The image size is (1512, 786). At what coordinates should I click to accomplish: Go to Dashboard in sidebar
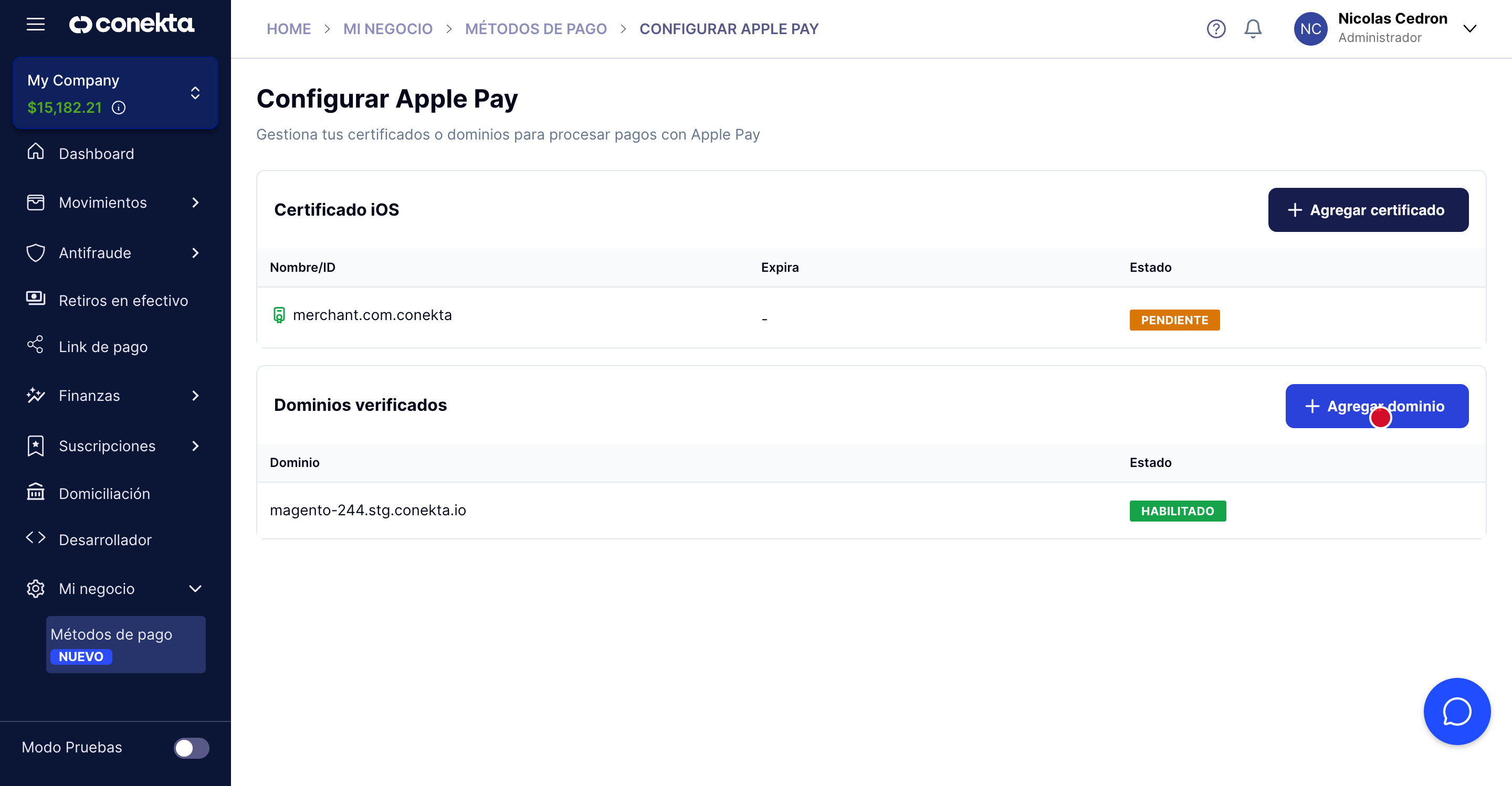click(96, 154)
